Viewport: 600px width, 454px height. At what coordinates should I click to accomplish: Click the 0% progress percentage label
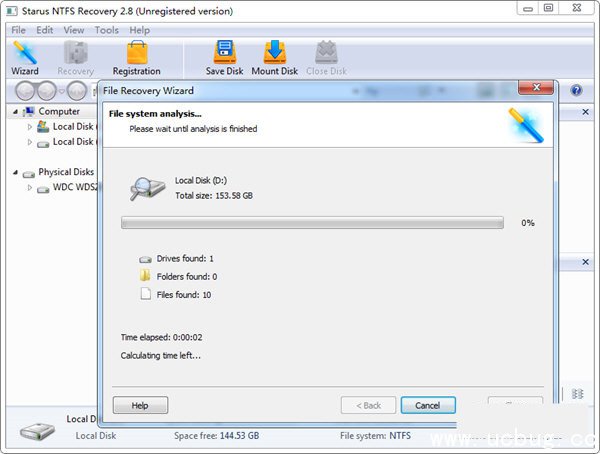(528, 223)
